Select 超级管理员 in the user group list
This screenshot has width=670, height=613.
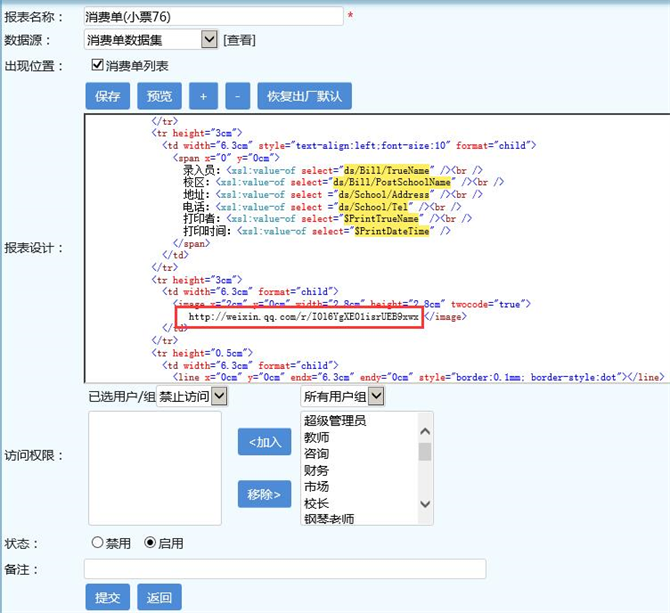335,421
